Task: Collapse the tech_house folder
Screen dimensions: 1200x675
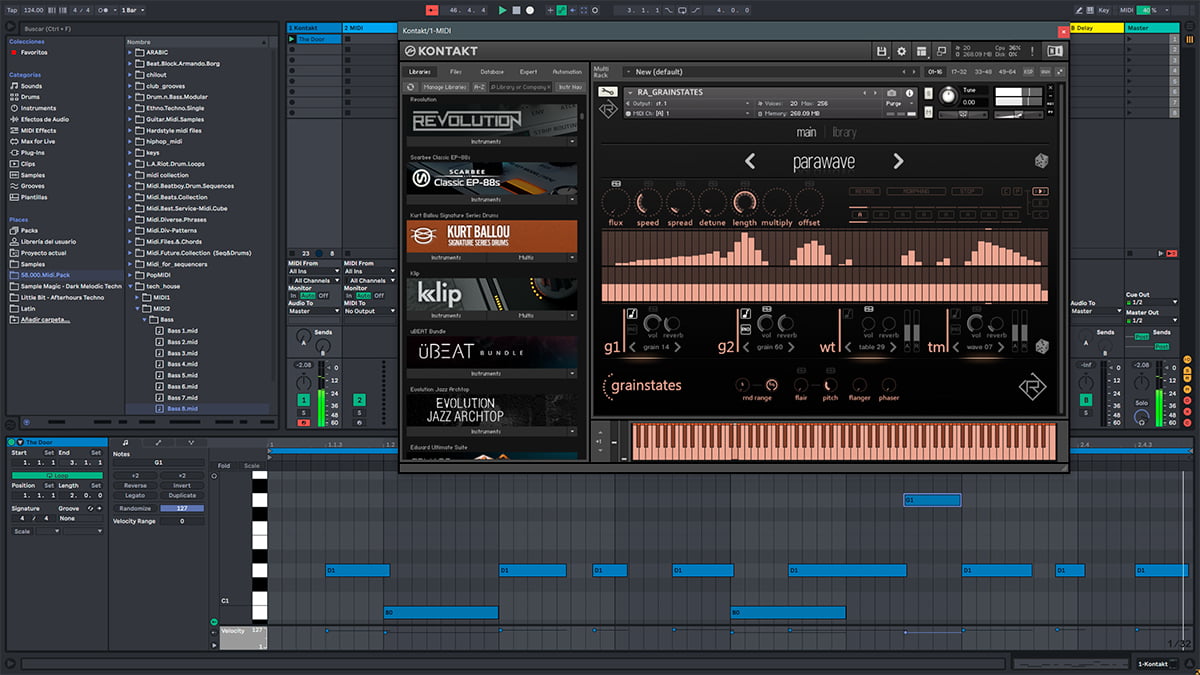Action: [130, 286]
